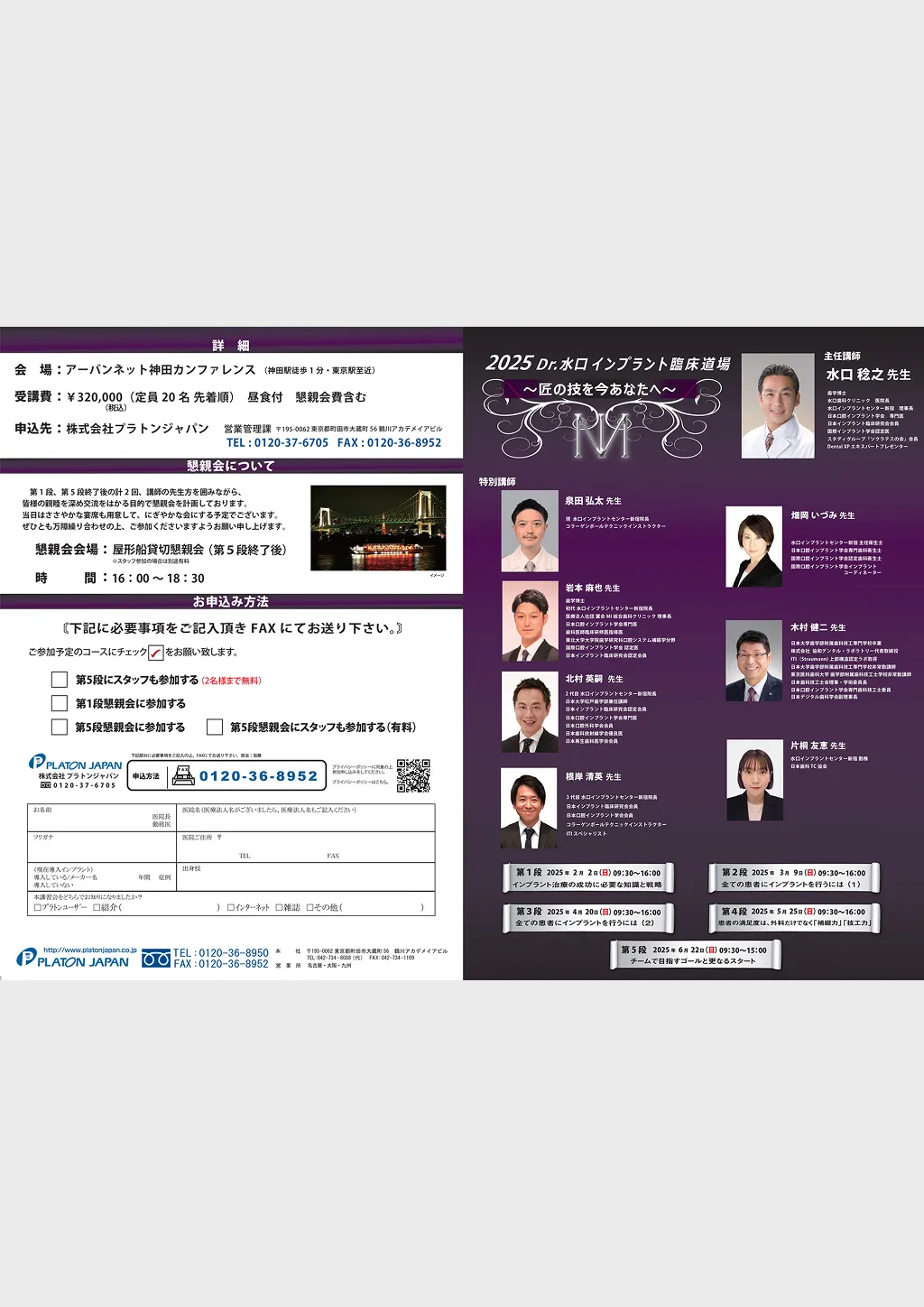Click the QR code next to the fax number

coord(413,775)
